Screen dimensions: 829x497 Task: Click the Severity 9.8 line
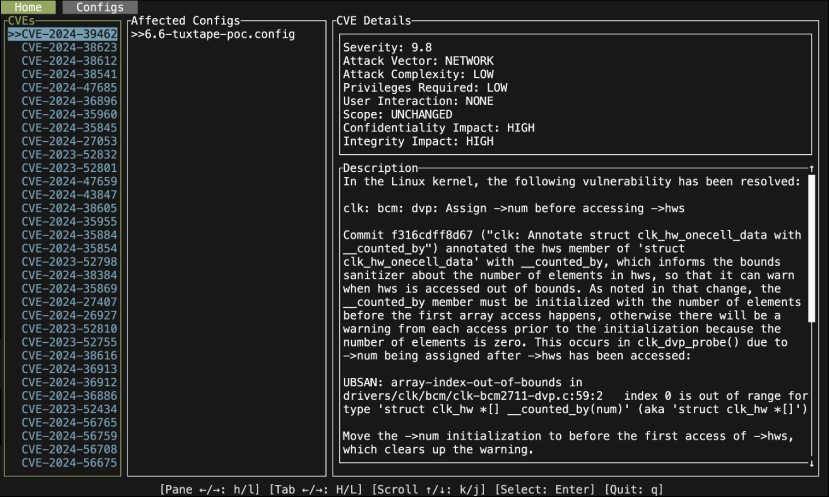[x=386, y=48]
